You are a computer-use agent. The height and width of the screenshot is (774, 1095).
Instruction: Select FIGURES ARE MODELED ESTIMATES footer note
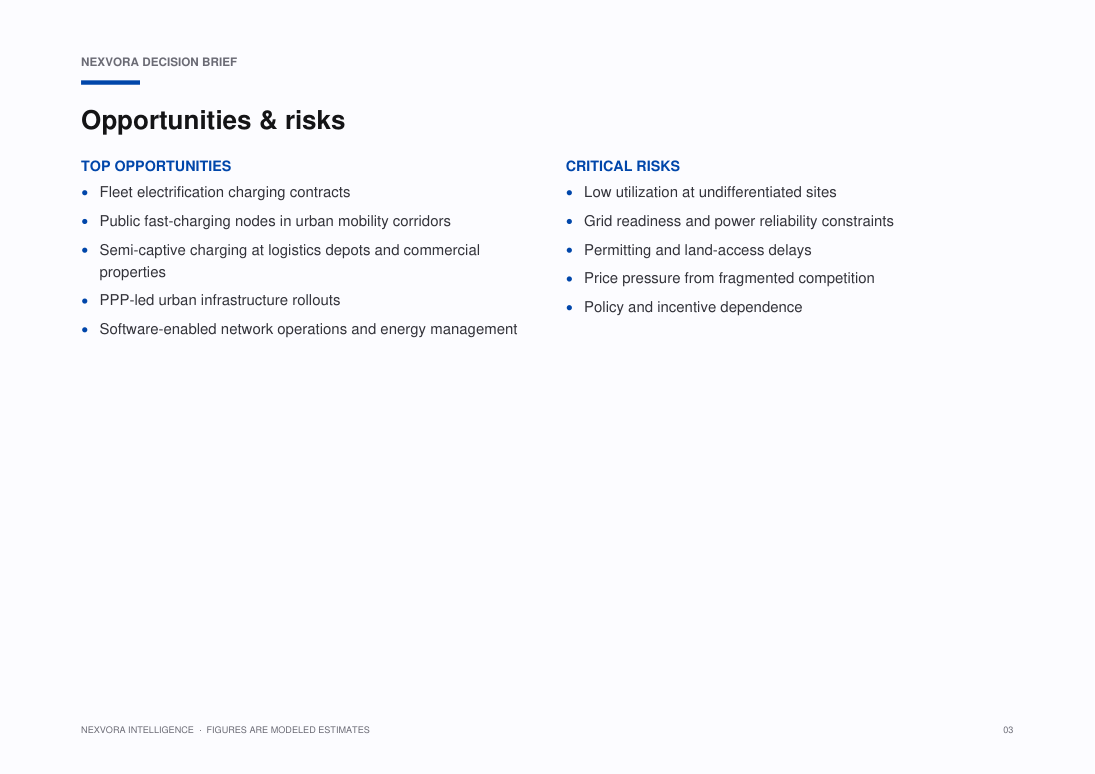click(x=288, y=730)
